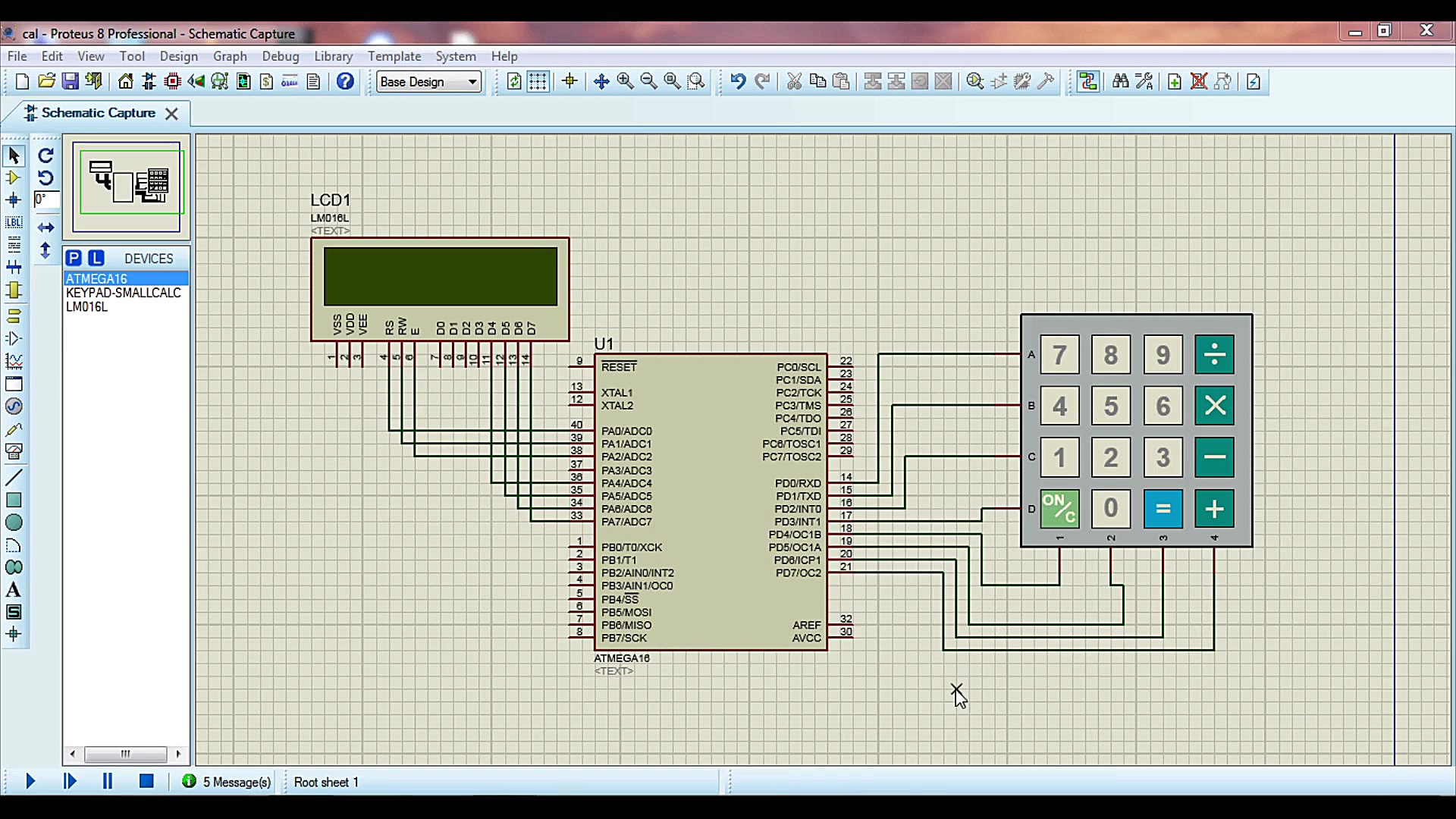This screenshot has width=1456, height=819.
Task: Open the Library menu
Action: [x=333, y=56]
